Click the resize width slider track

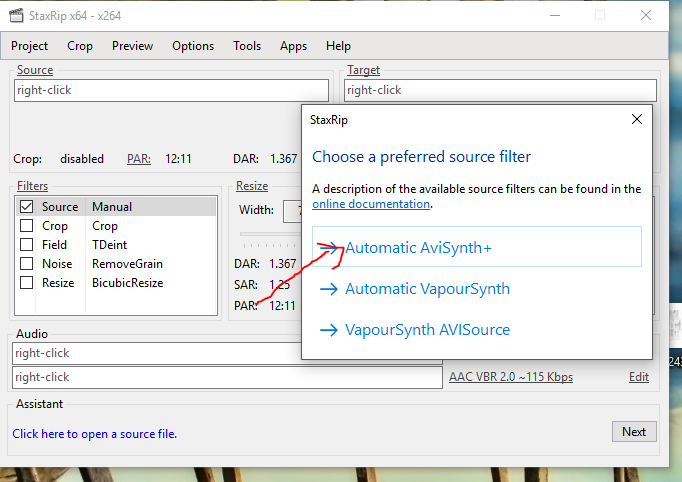[x=270, y=234]
